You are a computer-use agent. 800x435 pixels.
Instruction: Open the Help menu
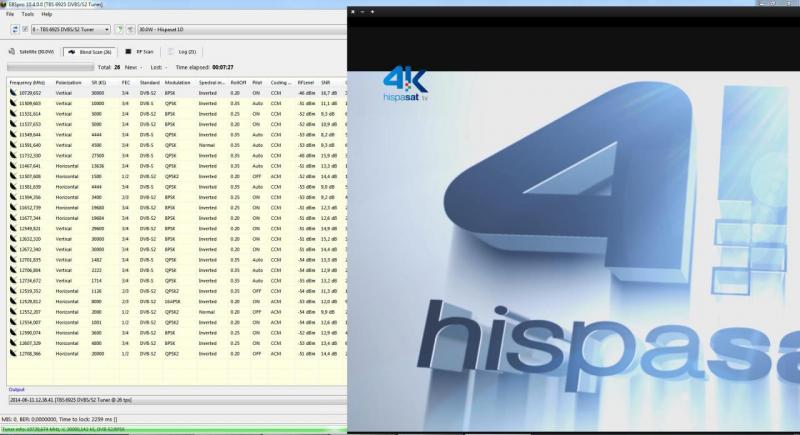coord(46,14)
